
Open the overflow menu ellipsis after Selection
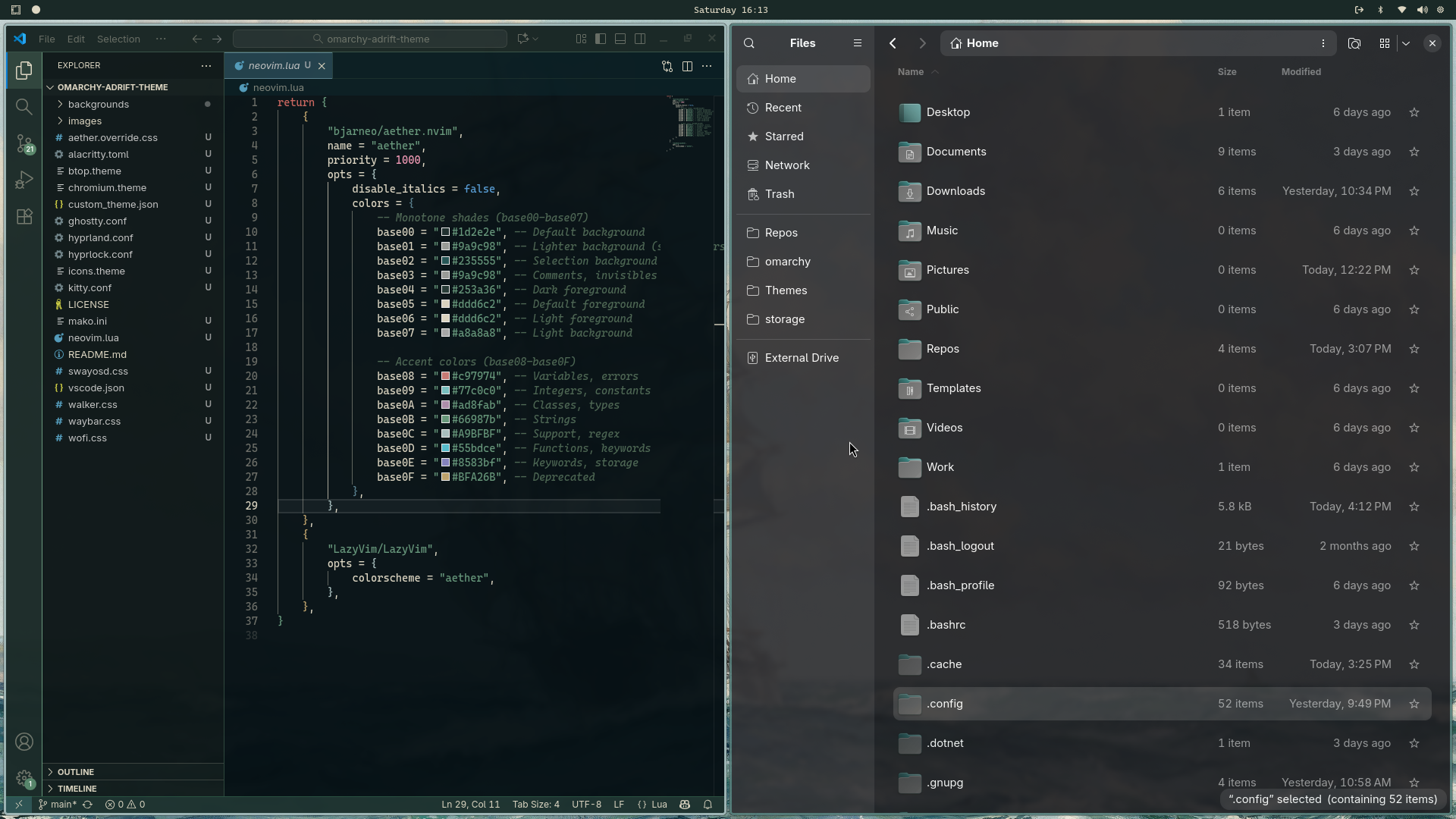(x=161, y=39)
